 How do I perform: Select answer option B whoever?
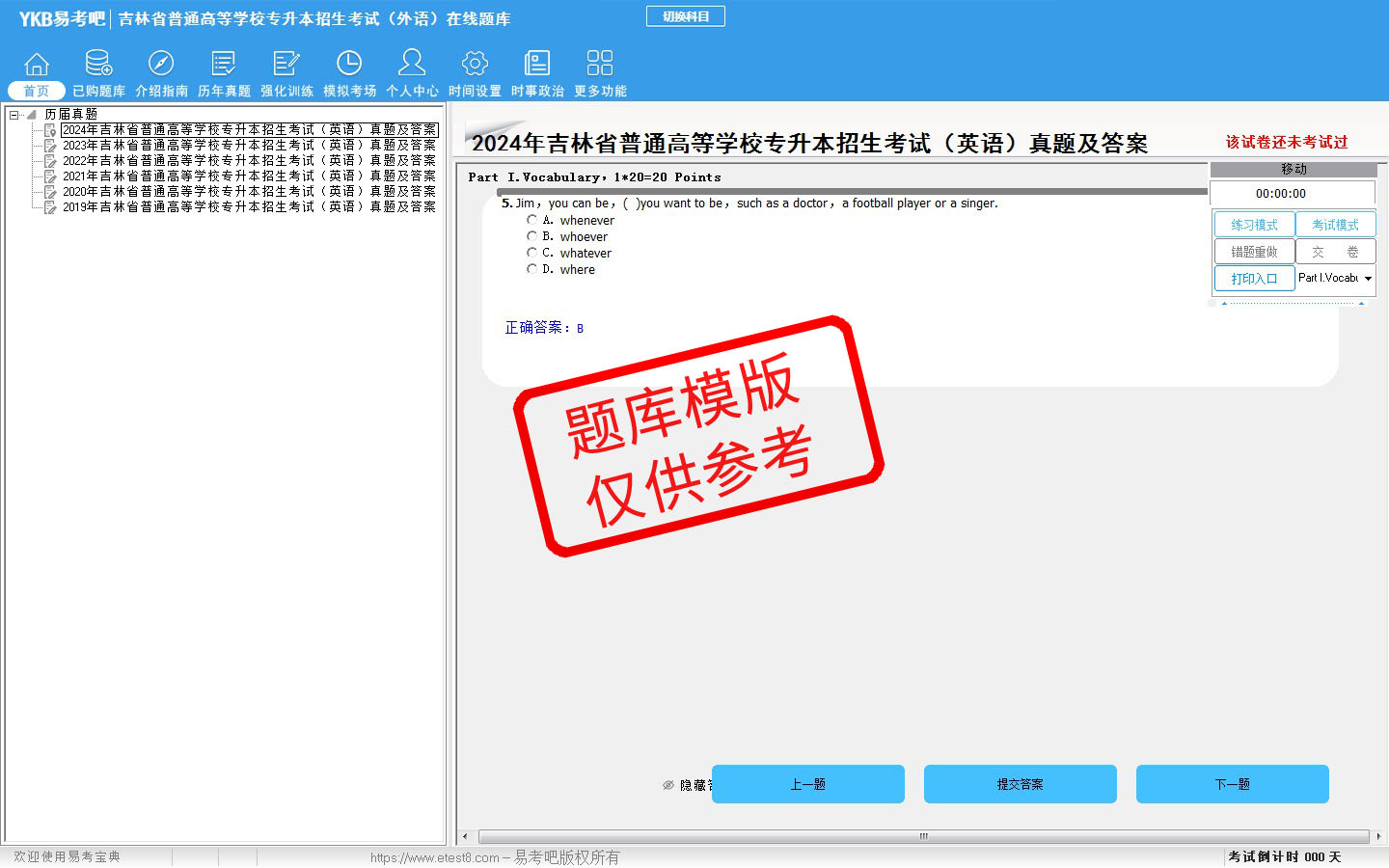531,236
